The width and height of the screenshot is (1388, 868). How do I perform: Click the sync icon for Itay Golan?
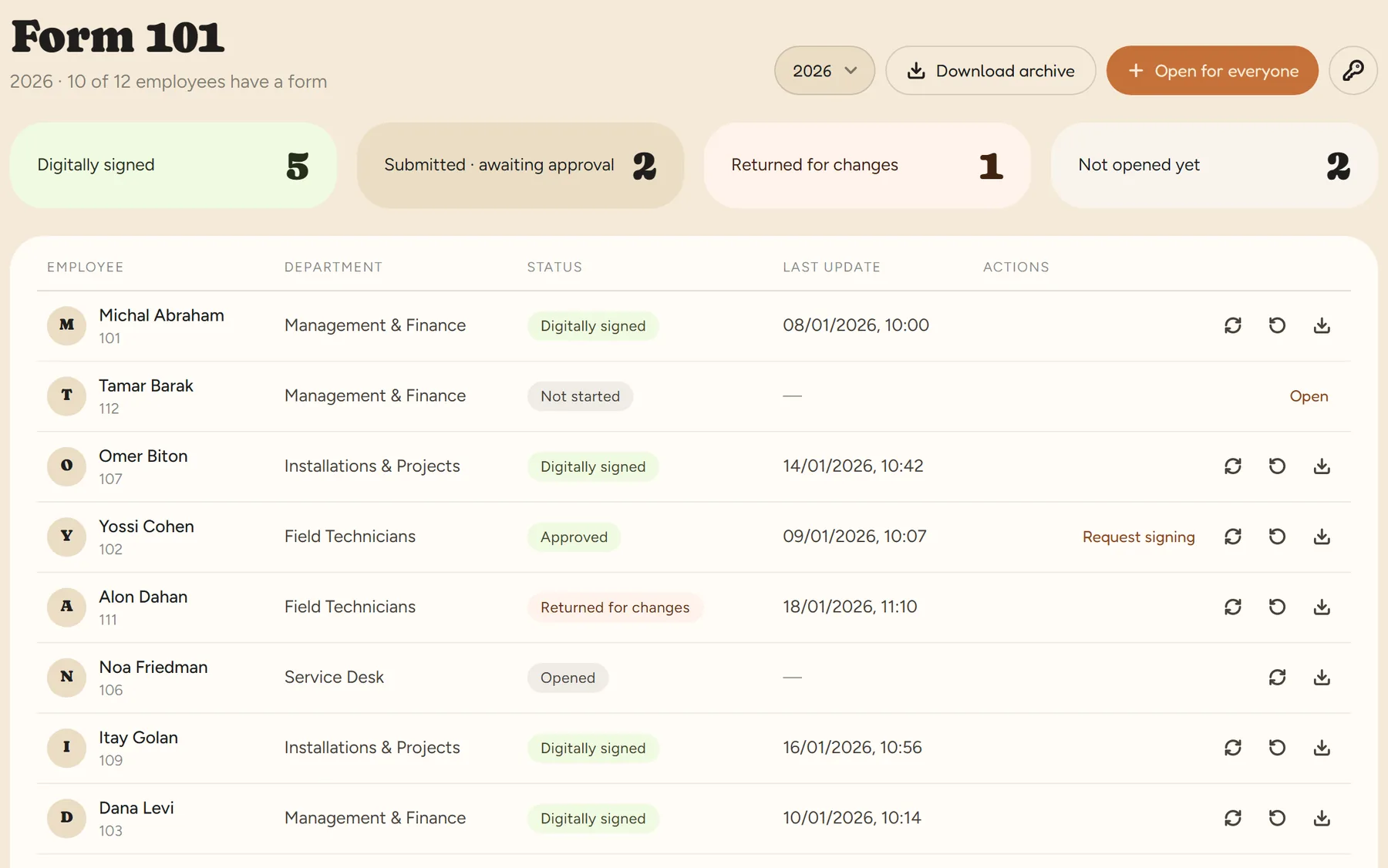(x=1233, y=748)
